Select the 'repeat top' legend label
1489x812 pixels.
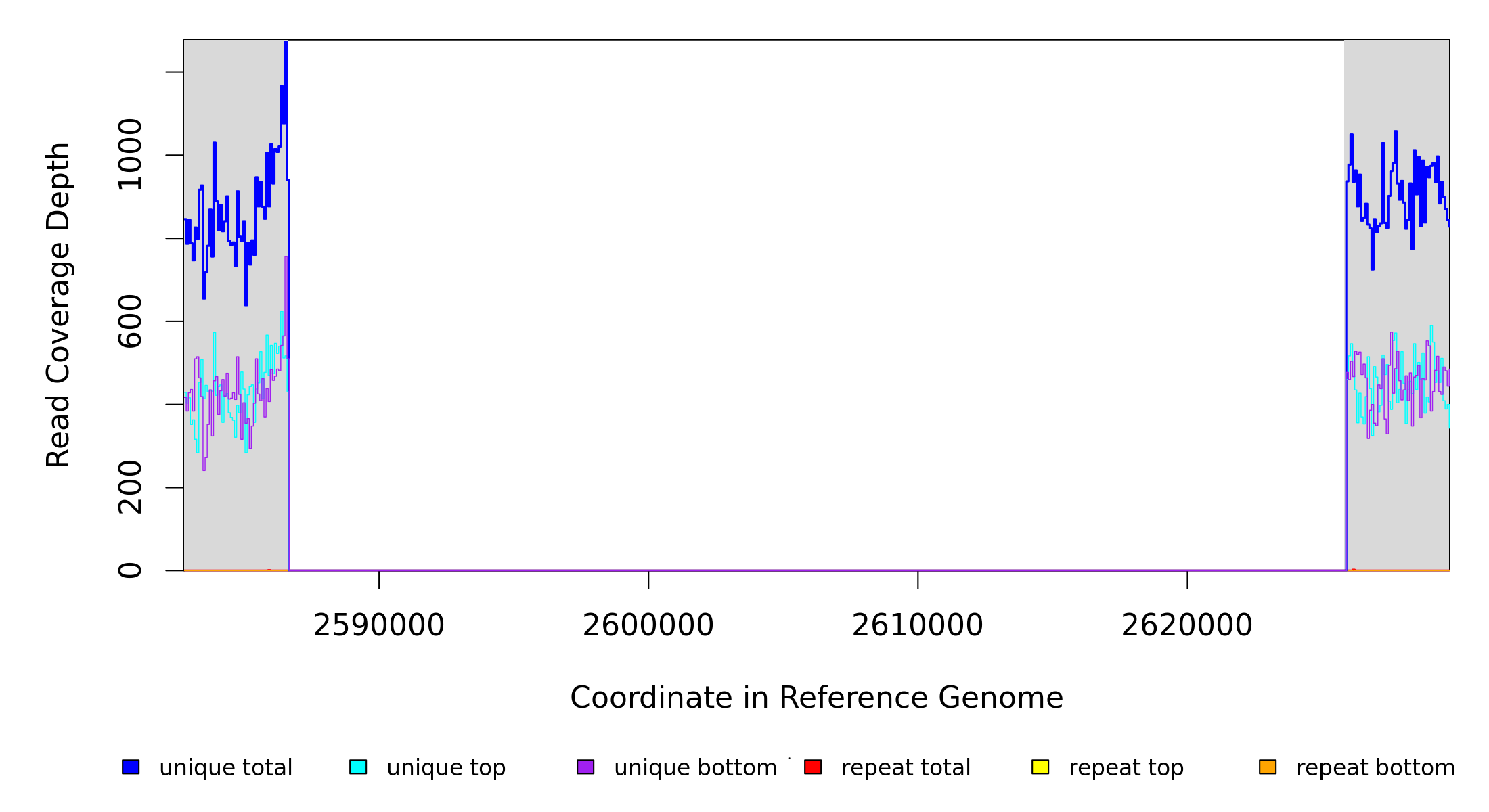pos(1126,768)
